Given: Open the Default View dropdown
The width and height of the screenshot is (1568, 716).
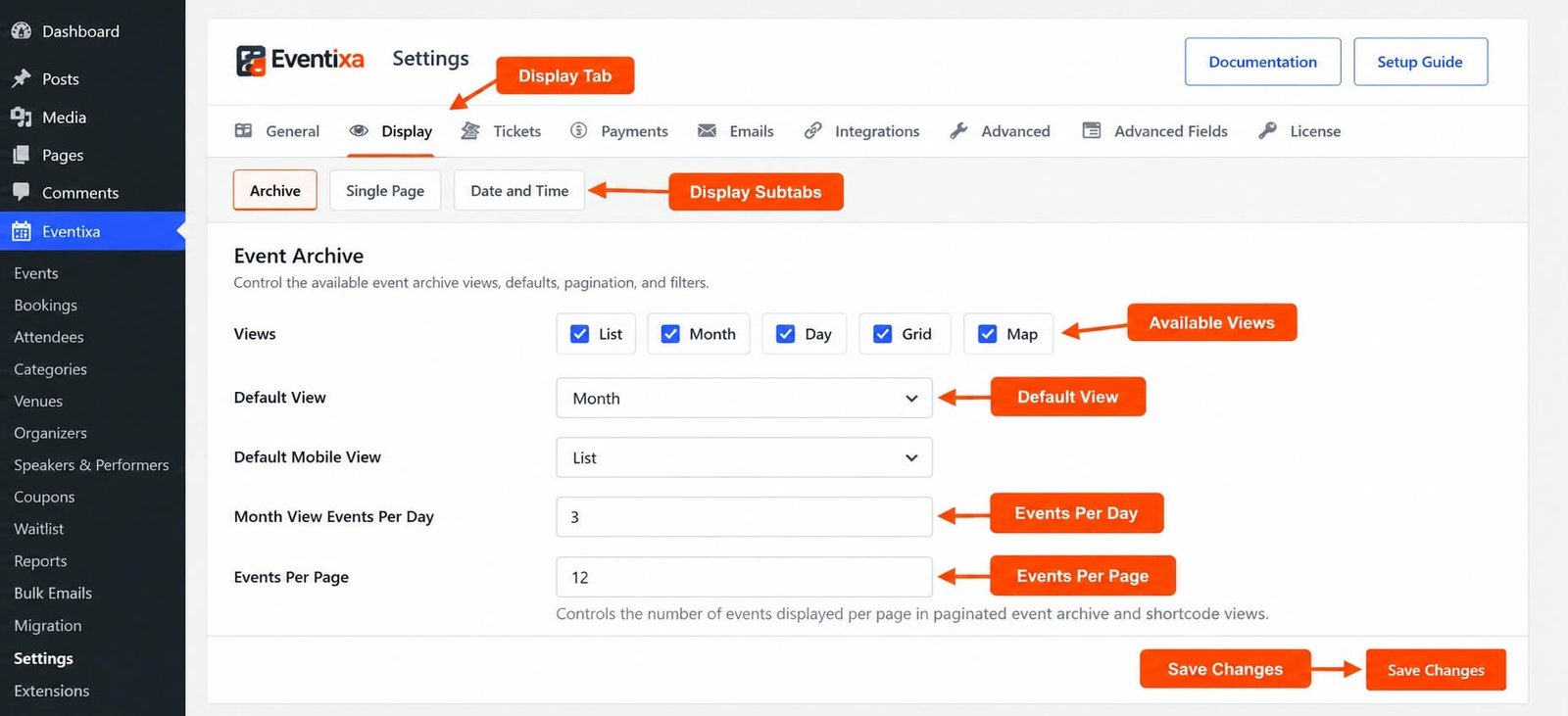Looking at the screenshot, I should pos(744,399).
